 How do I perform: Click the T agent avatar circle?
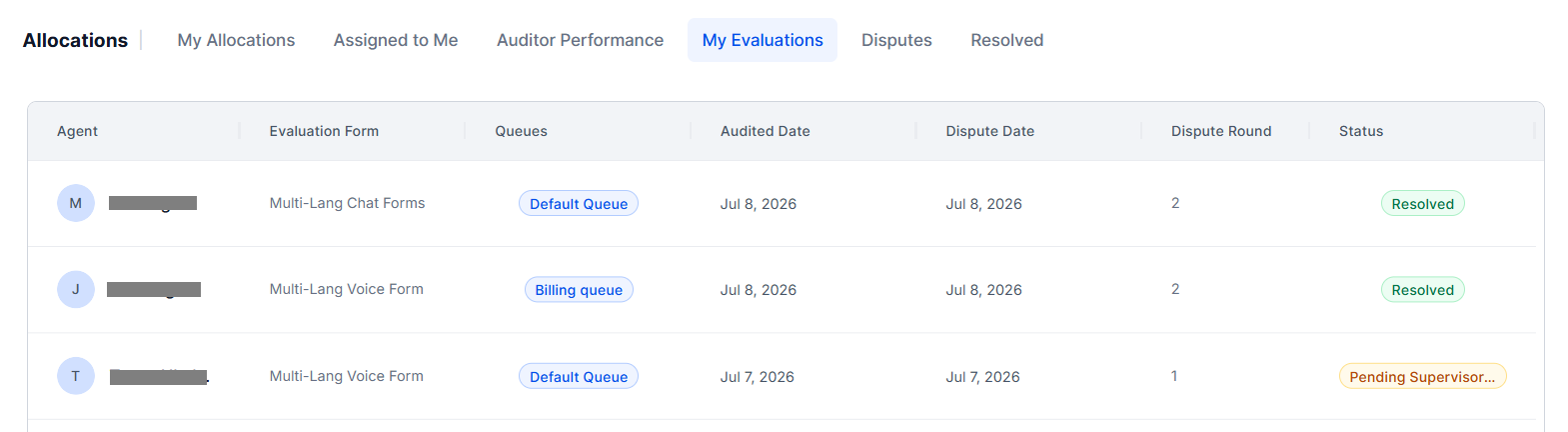click(x=76, y=376)
